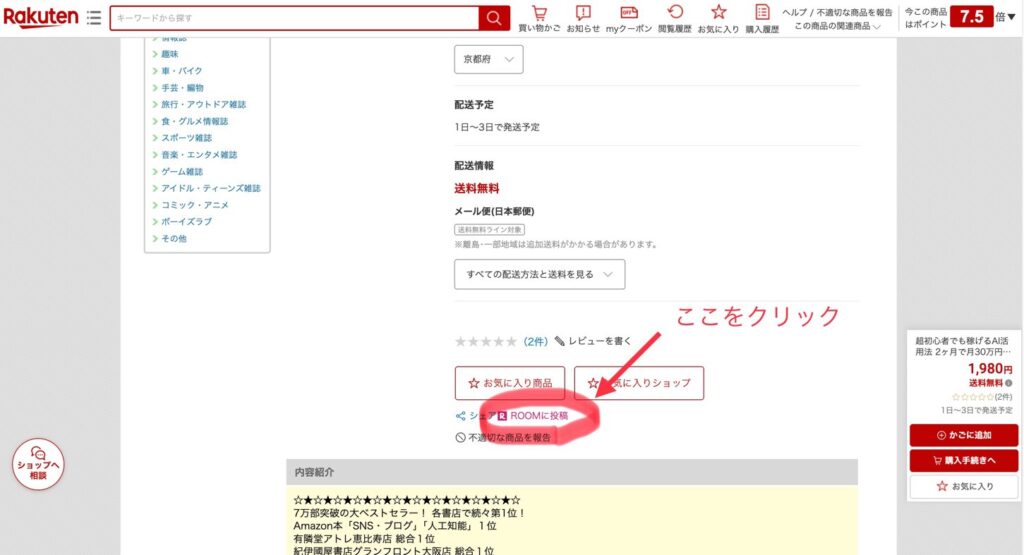Screen dimensions: 1024x555
Task: Open the myクーポン coupon icon
Action: 628,18
